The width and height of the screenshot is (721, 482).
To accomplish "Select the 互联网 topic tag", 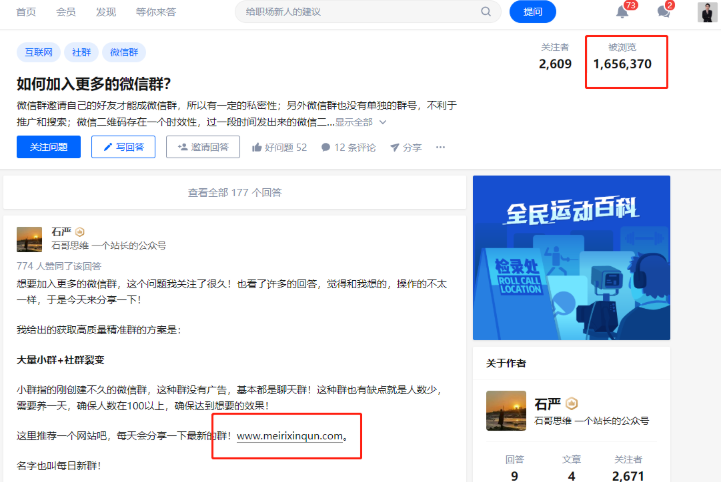I will (x=39, y=52).
